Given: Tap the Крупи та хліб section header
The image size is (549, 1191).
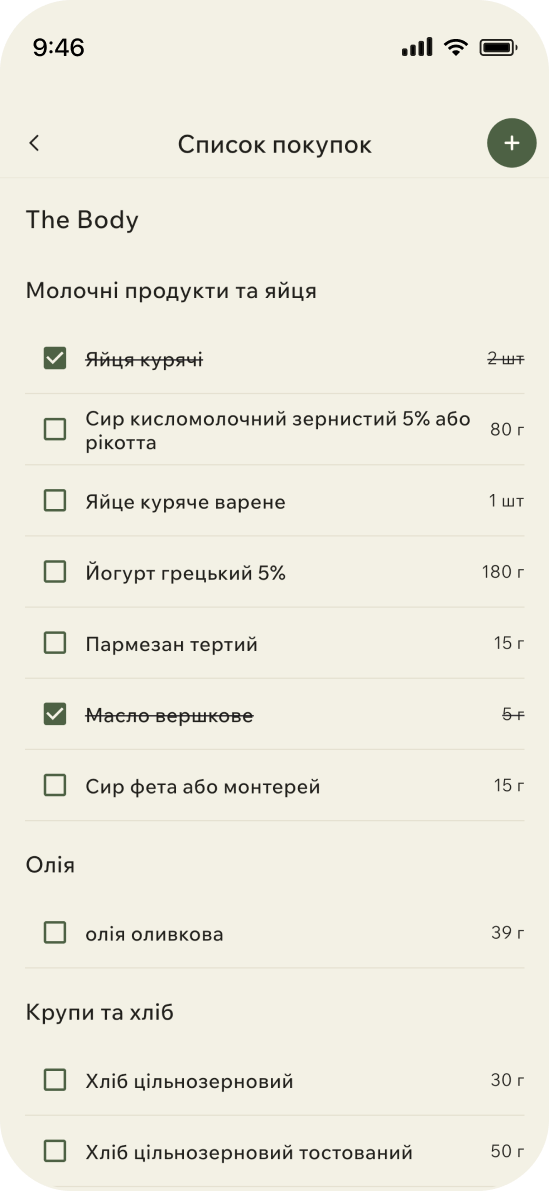Looking at the screenshot, I should 100,1013.
